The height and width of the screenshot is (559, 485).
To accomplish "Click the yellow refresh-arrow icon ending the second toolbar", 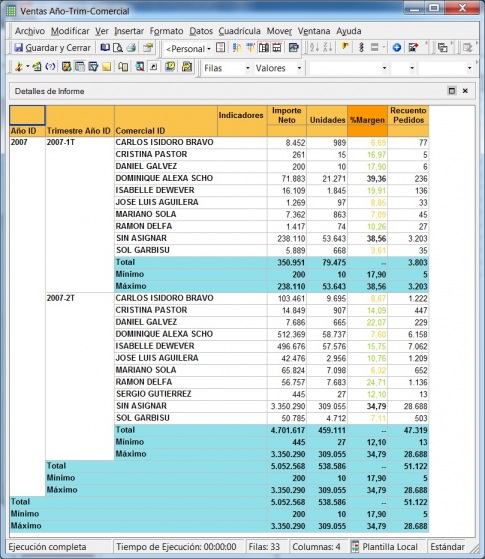I will click(187, 66).
